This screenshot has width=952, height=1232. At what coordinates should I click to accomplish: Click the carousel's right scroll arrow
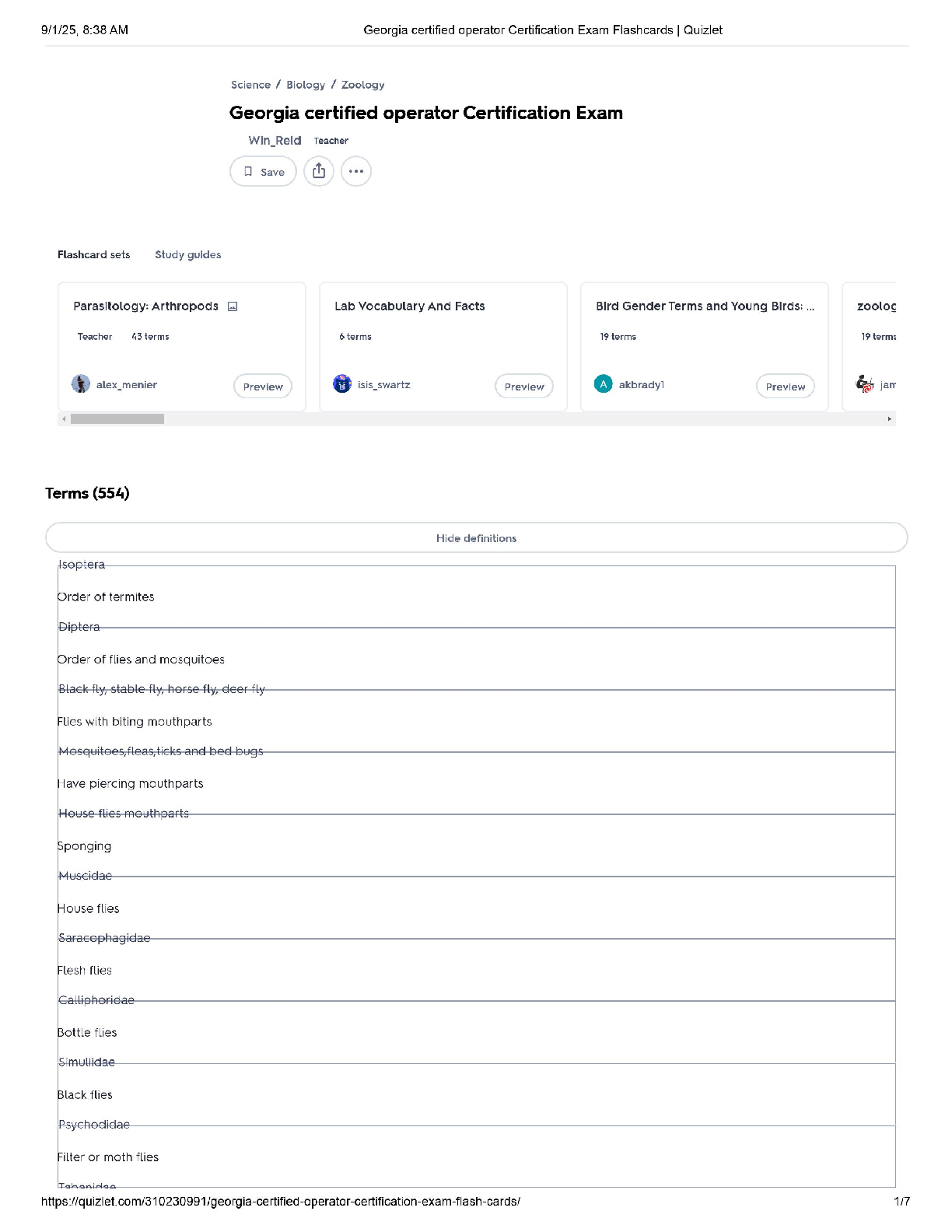(x=890, y=418)
